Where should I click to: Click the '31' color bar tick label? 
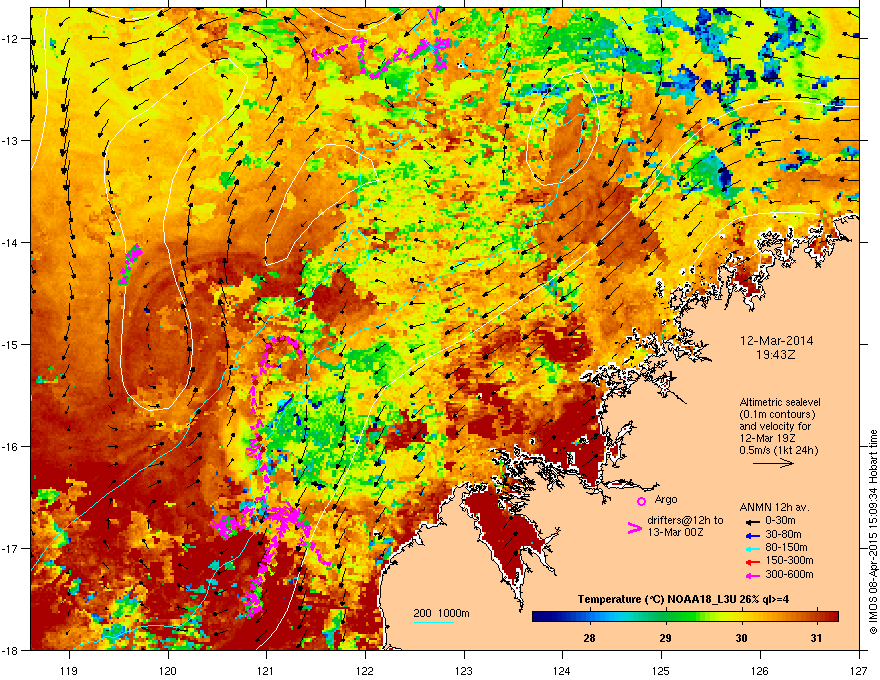pyautogui.click(x=817, y=638)
